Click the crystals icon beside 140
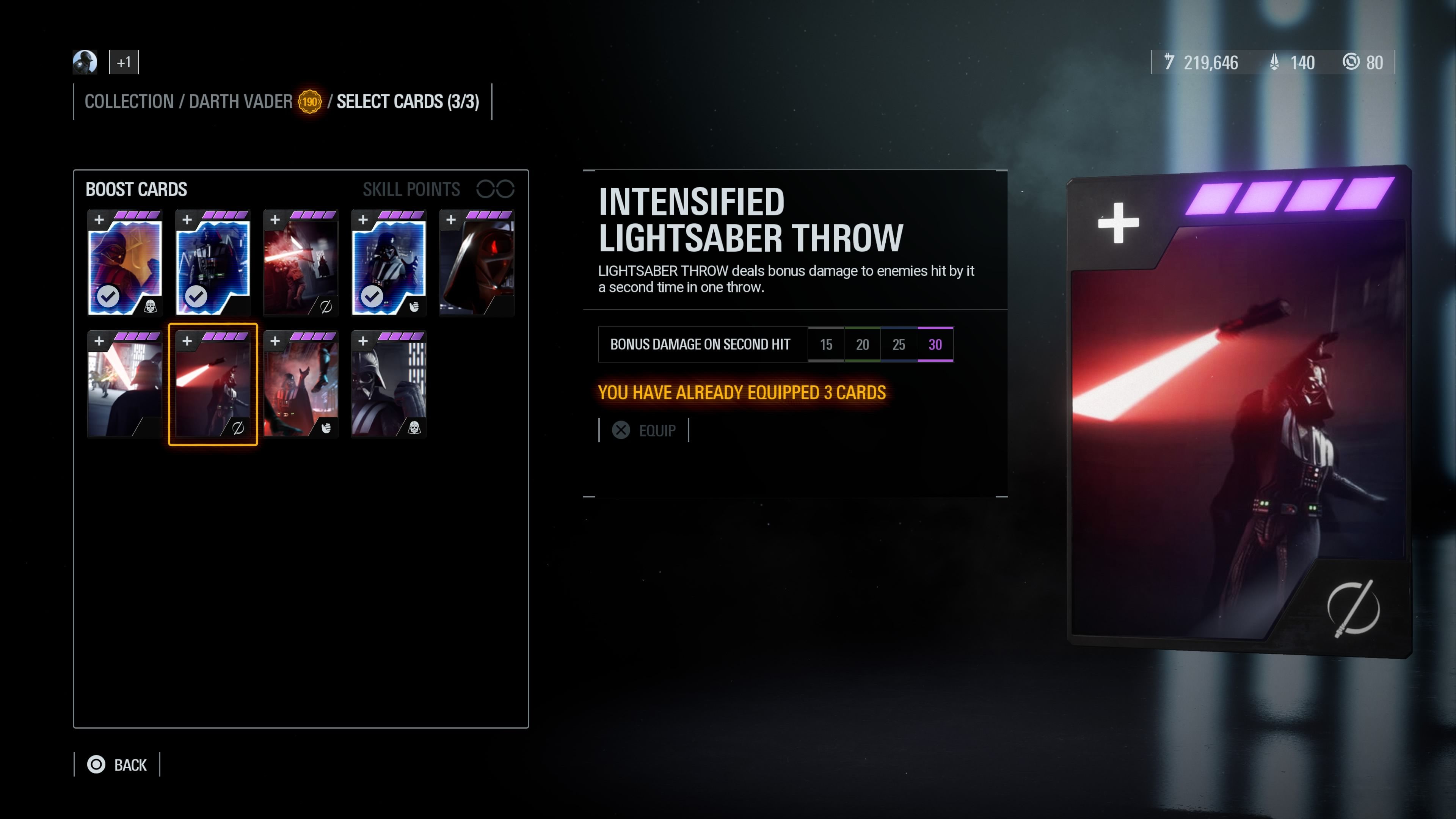This screenshot has height=819, width=1456. 1274,61
